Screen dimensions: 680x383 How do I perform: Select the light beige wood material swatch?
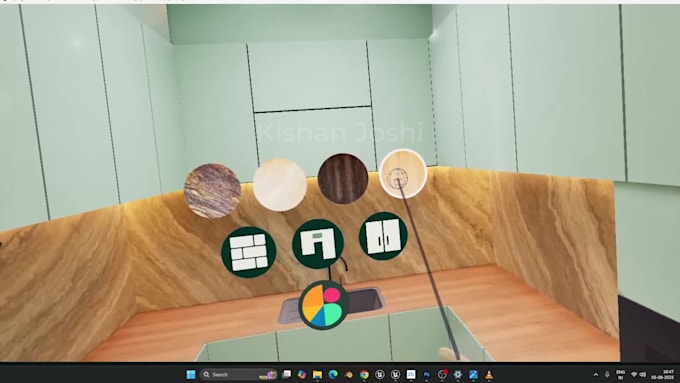(403, 174)
